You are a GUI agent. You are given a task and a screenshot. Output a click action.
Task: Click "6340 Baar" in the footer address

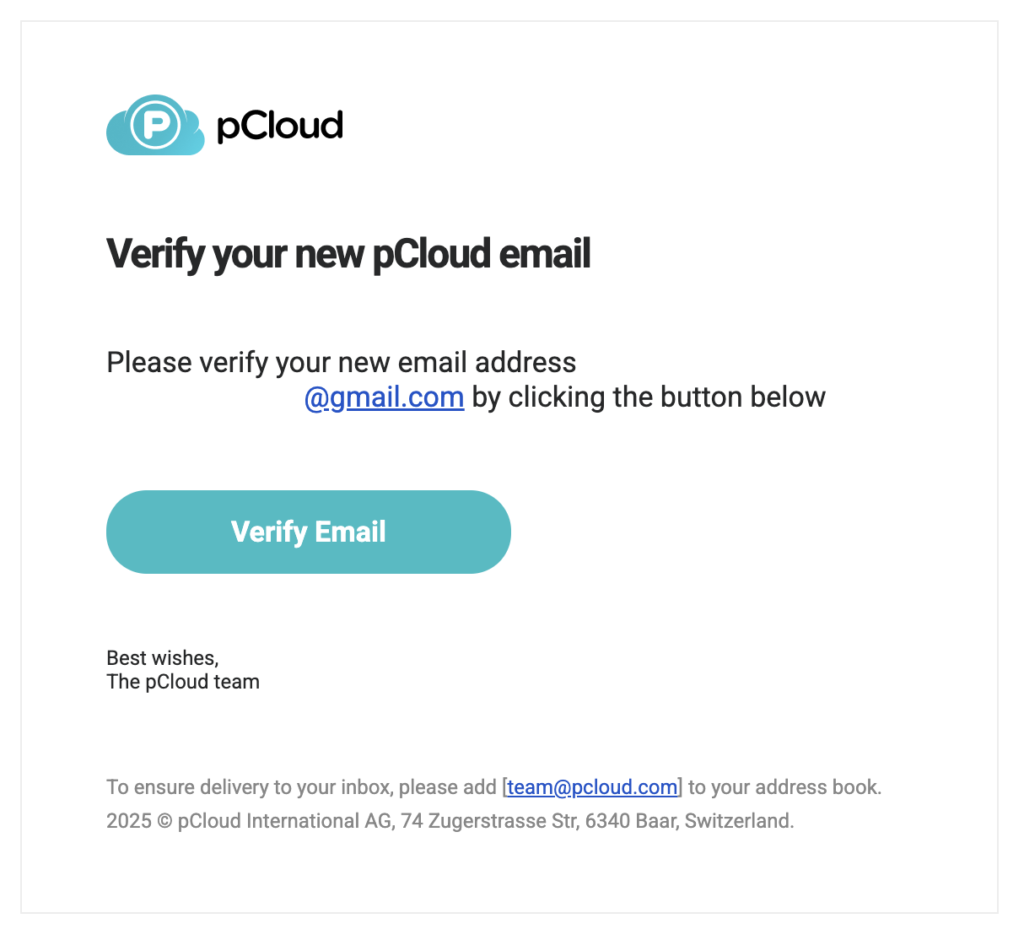pos(612,822)
